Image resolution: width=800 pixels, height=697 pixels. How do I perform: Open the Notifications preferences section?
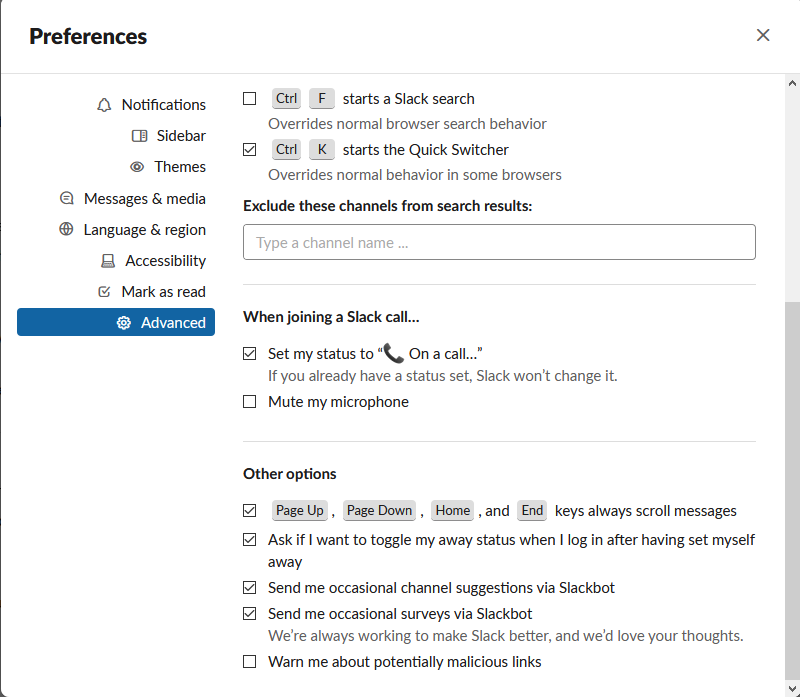point(116,105)
